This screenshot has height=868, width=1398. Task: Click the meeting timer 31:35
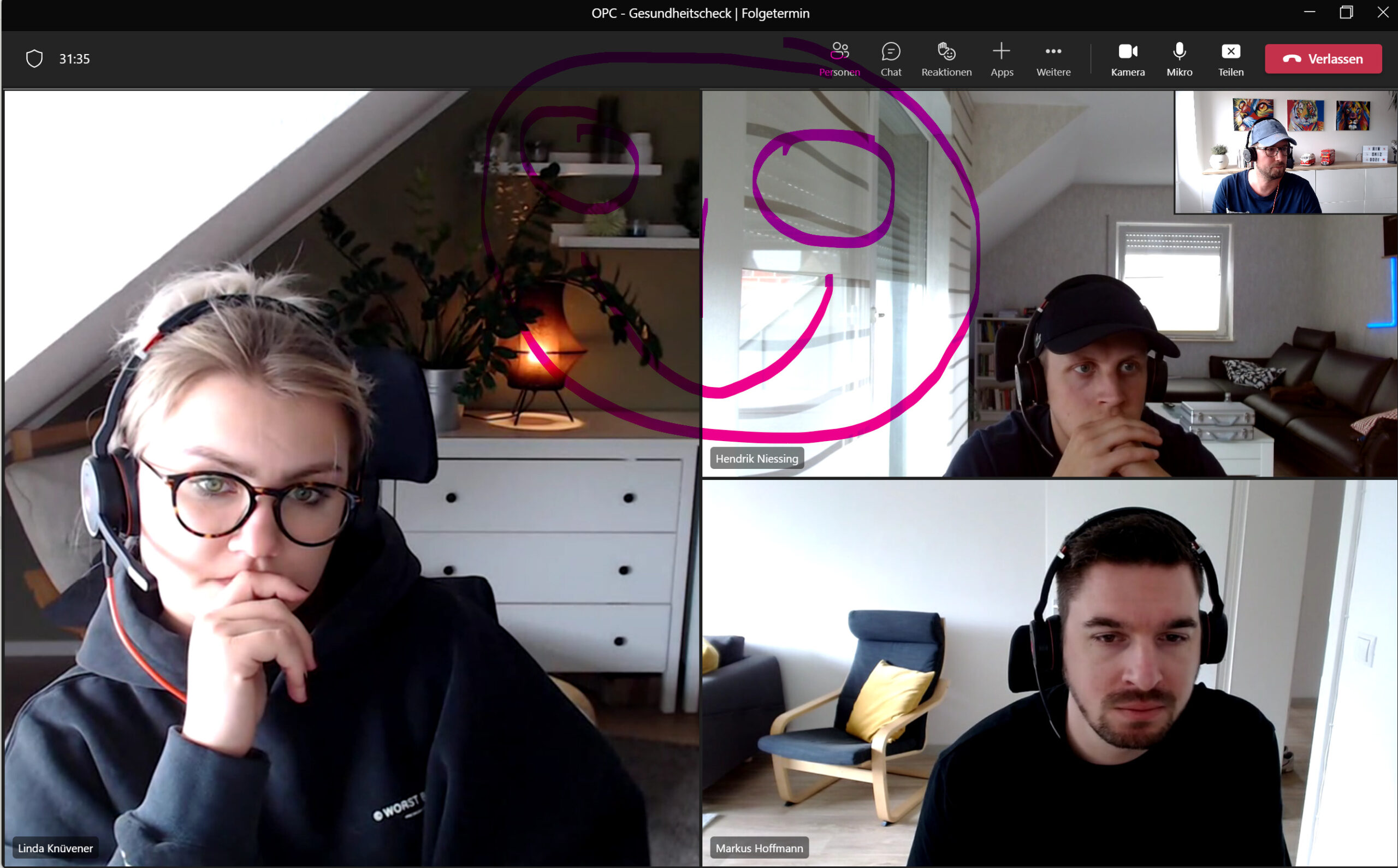[x=75, y=58]
